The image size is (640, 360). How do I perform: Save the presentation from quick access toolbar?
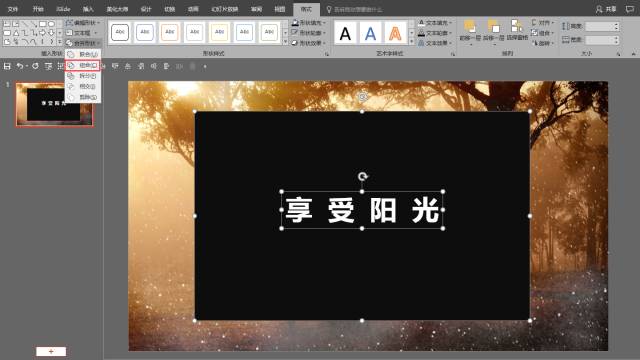(x=7, y=66)
